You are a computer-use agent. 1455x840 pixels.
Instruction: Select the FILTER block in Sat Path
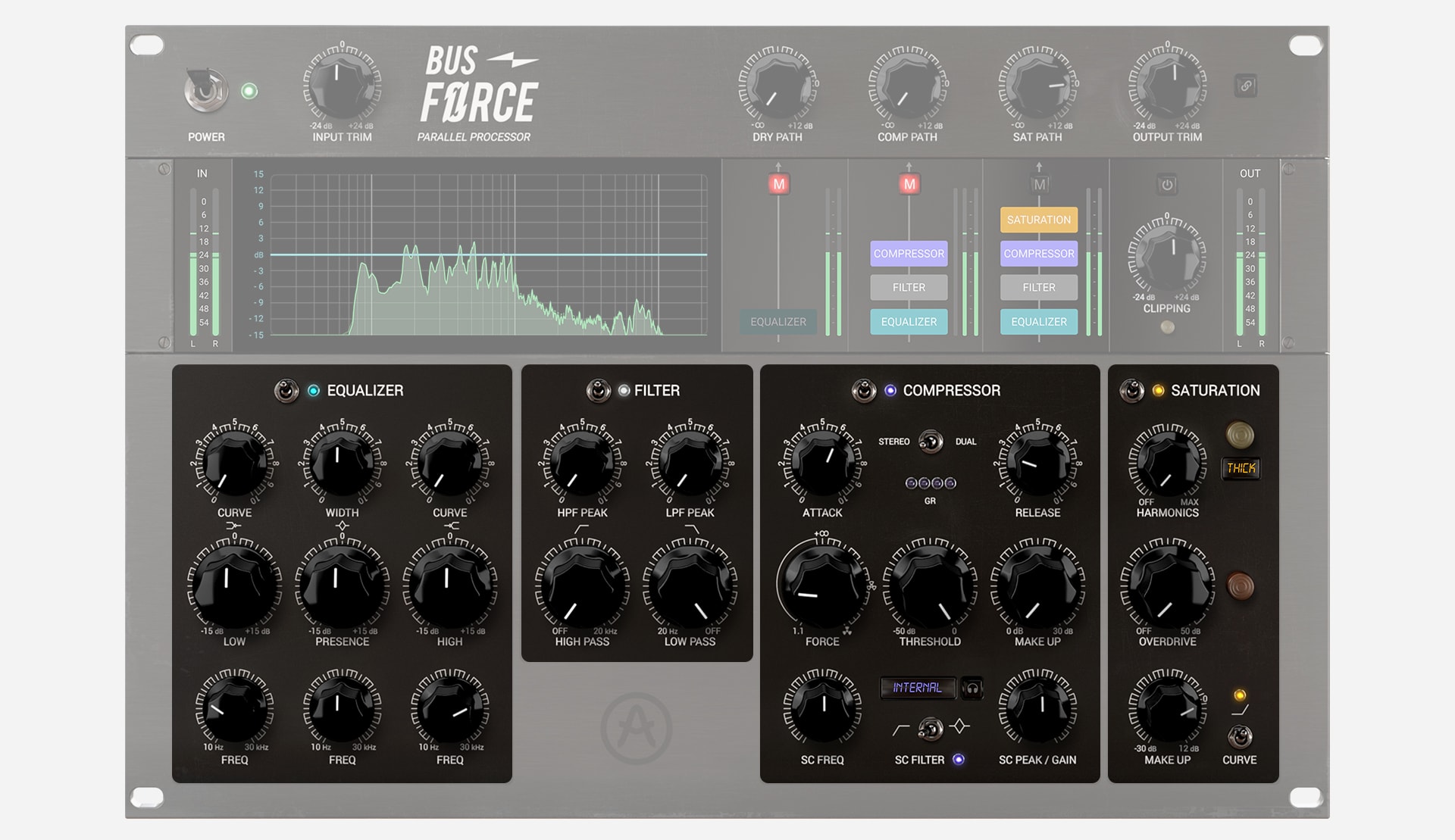1039,287
